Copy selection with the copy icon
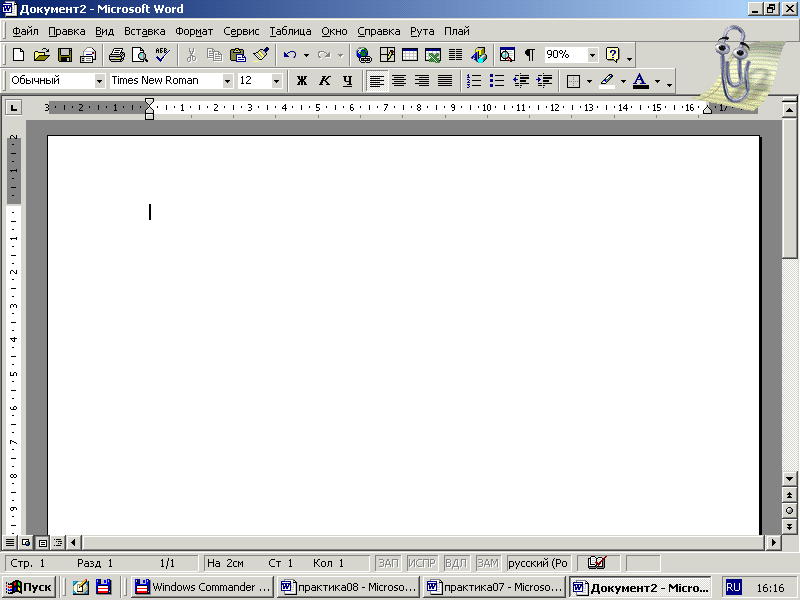800x600 pixels. tap(214, 55)
